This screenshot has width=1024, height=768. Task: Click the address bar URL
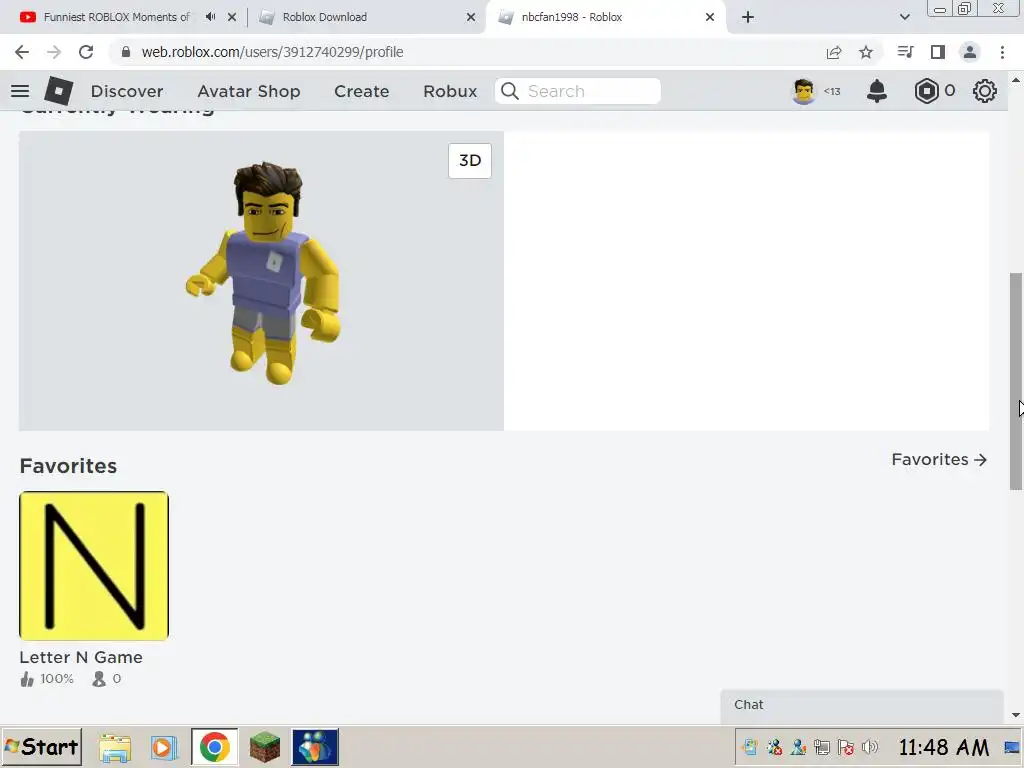click(272, 52)
